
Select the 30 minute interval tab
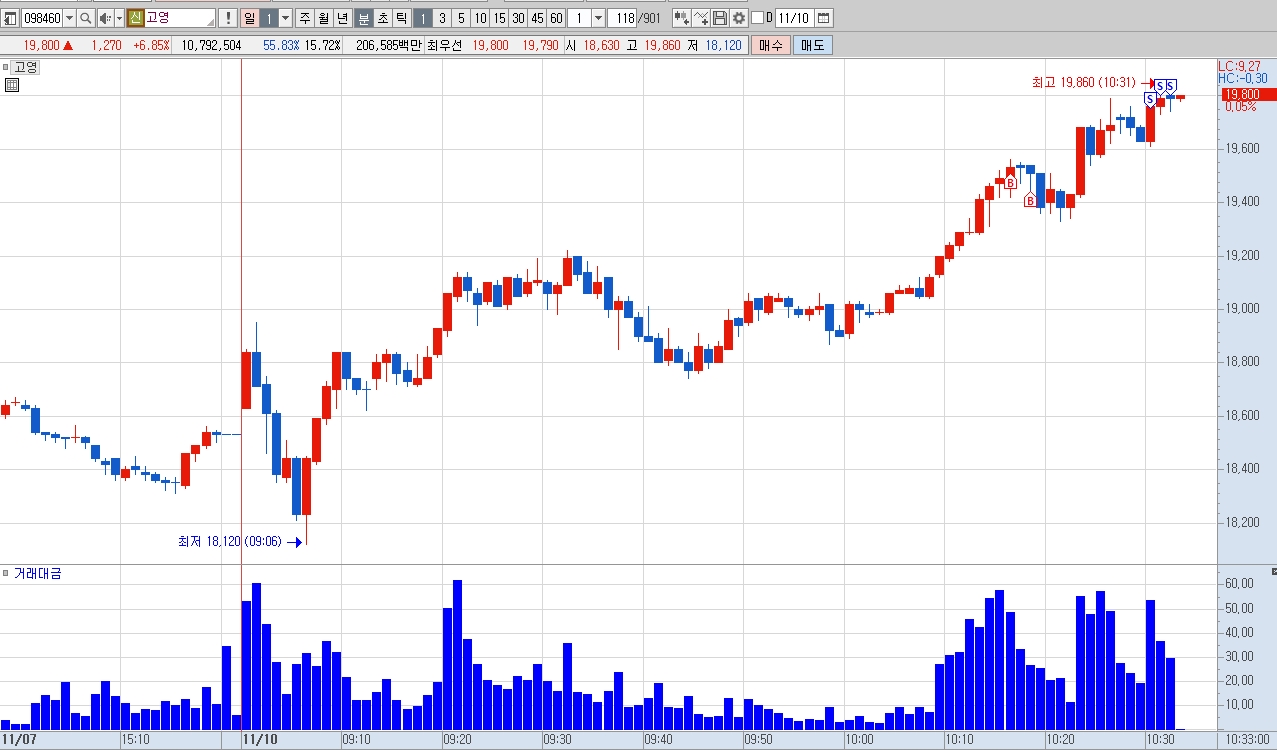coord(517,18)
